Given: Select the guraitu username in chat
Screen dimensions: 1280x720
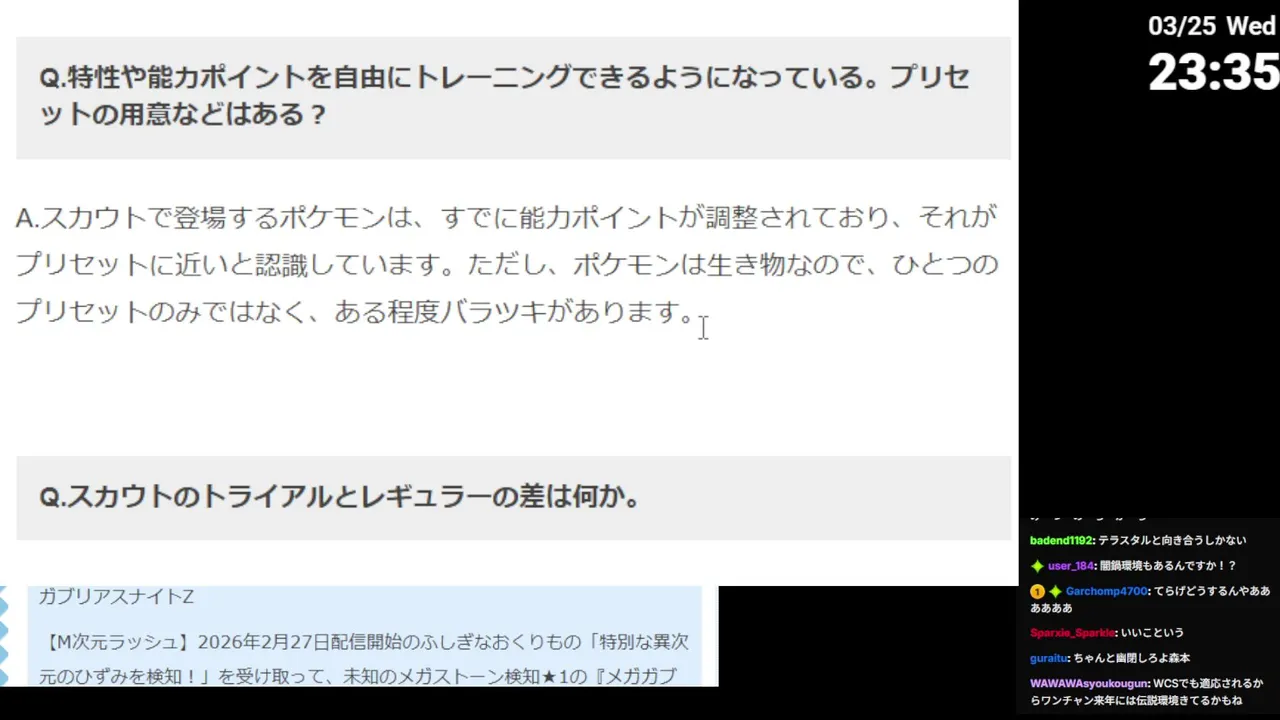Looking at the screenshot, I should click(1048, 659).
